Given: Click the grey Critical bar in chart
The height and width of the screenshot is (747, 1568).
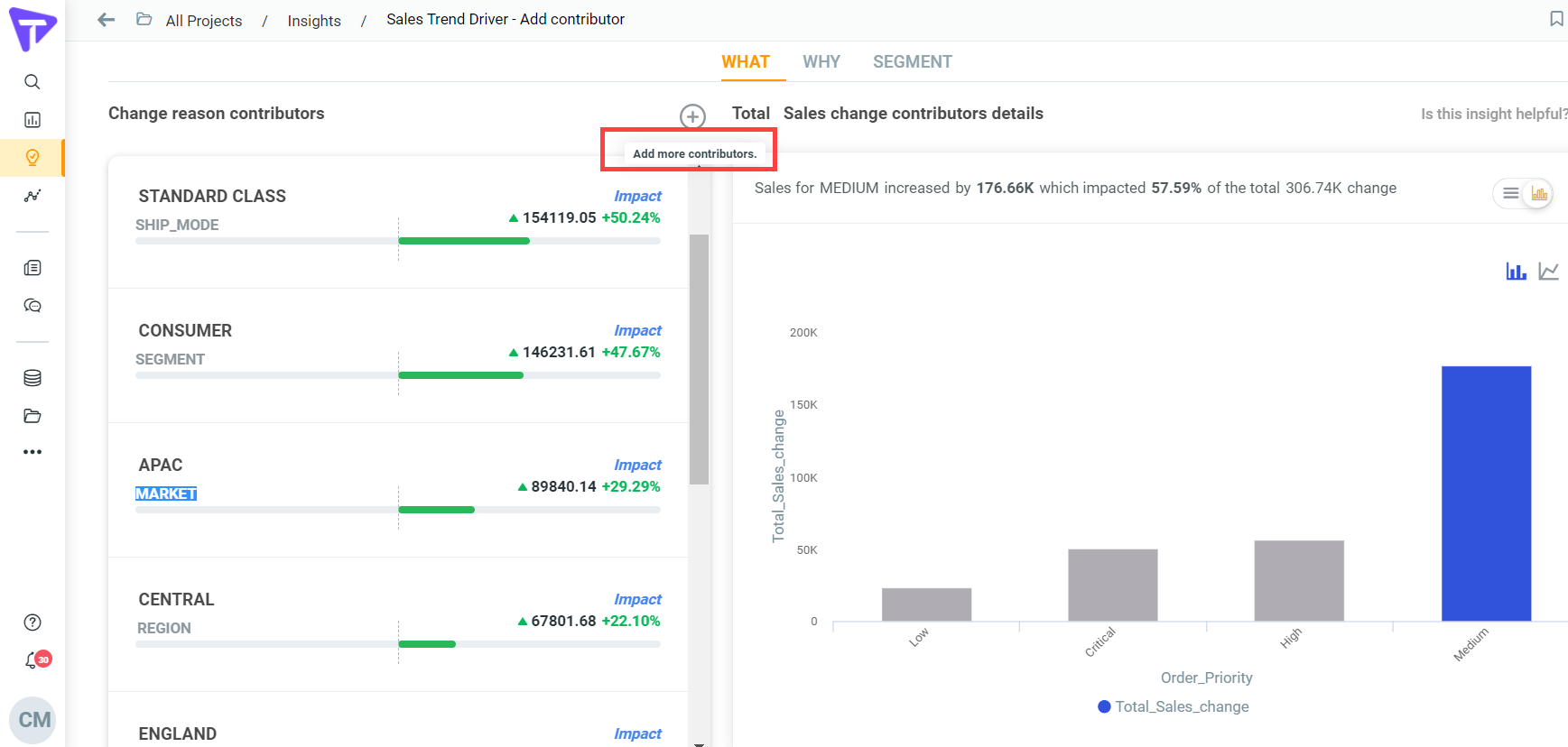Looking at the screenshot, I should click(1112, 585).
